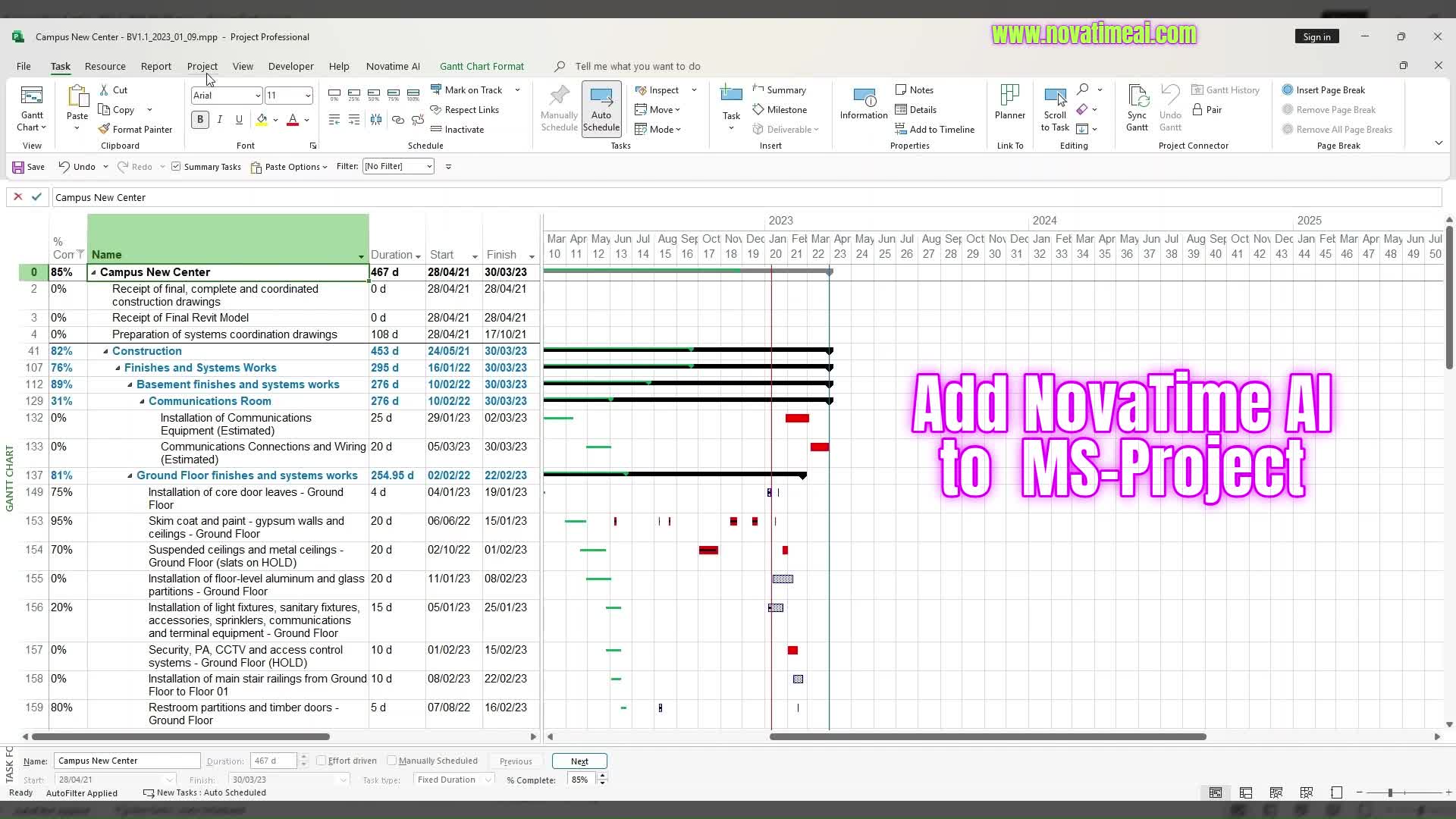Toggle bold formatting
The image size is (1456, 819).
point(200,119)
